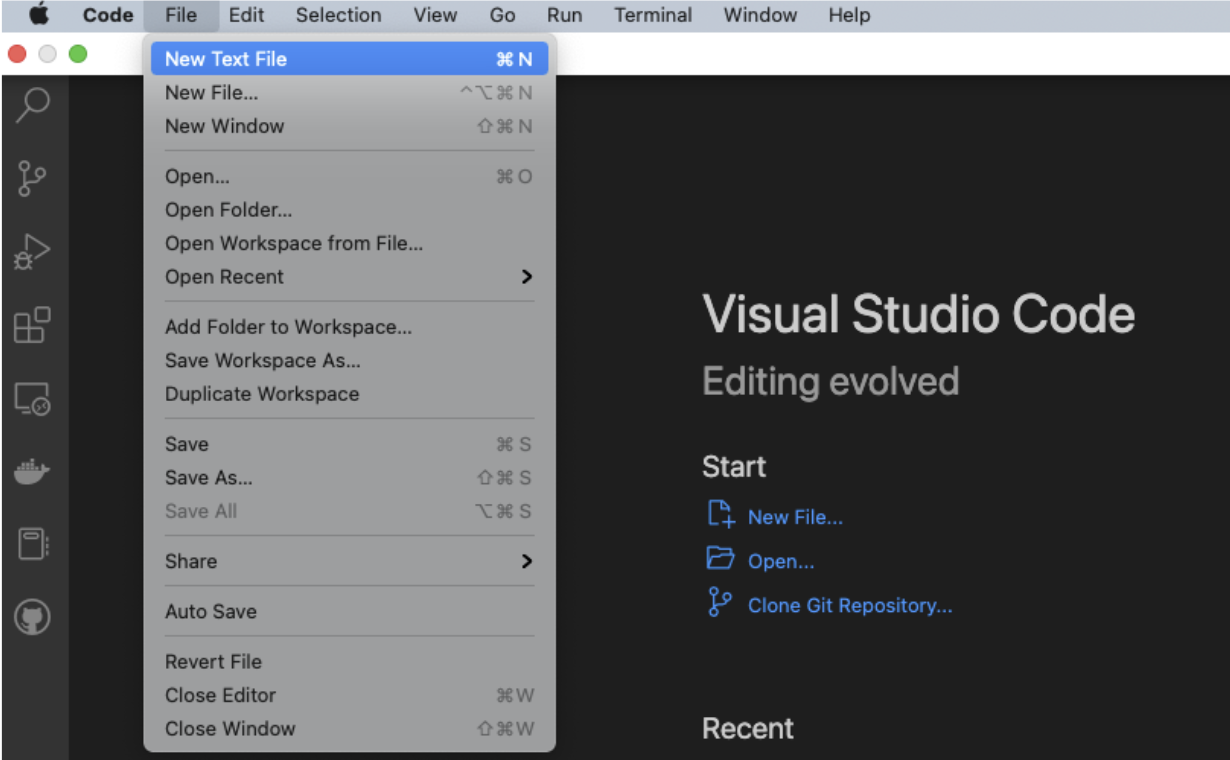Image resolution: width=1230 pixels, height=760 pixels.
Task: Open the Search view in activity bar
Action: (x=33, y=104)
